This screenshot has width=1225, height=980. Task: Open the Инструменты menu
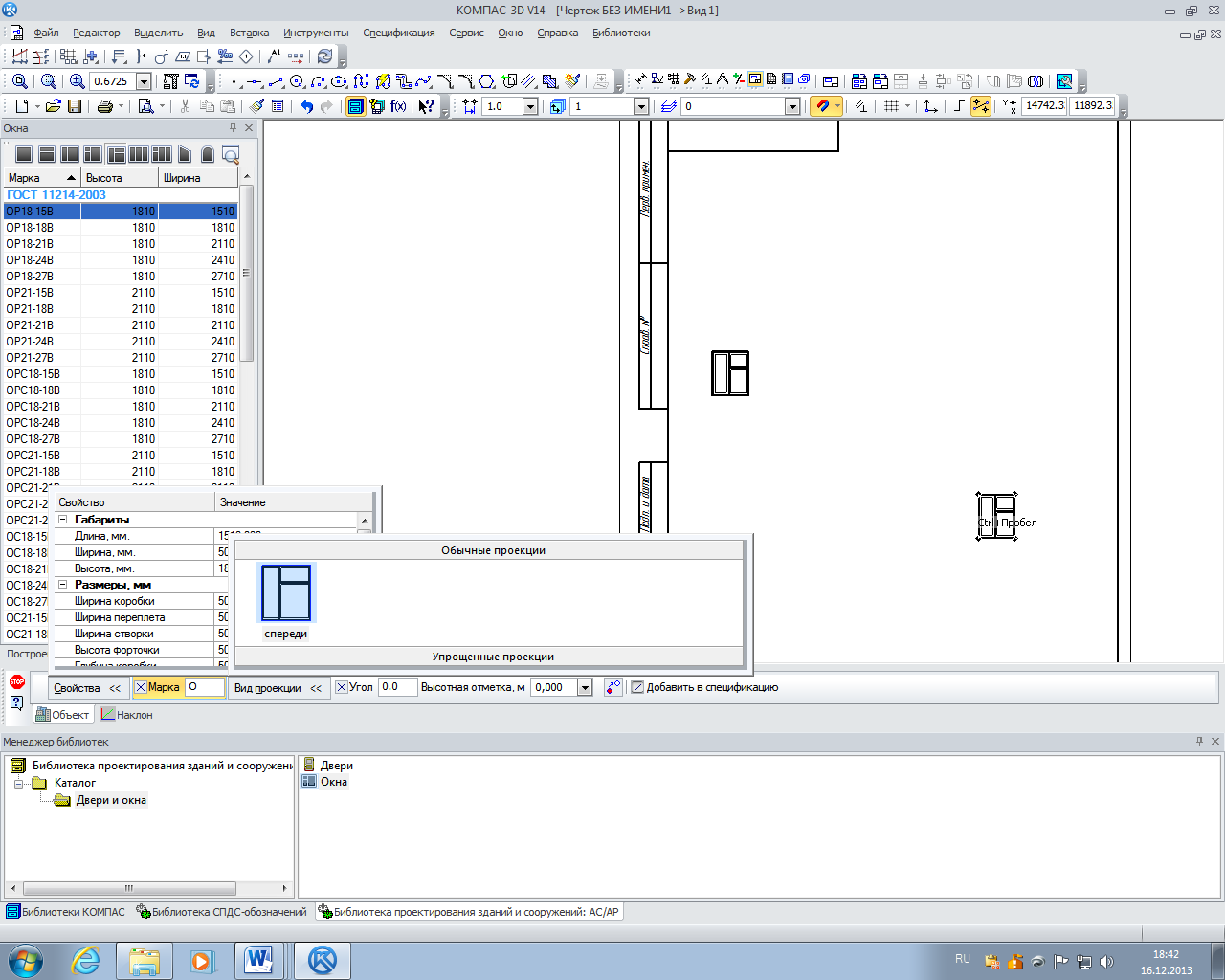(316, 33)
